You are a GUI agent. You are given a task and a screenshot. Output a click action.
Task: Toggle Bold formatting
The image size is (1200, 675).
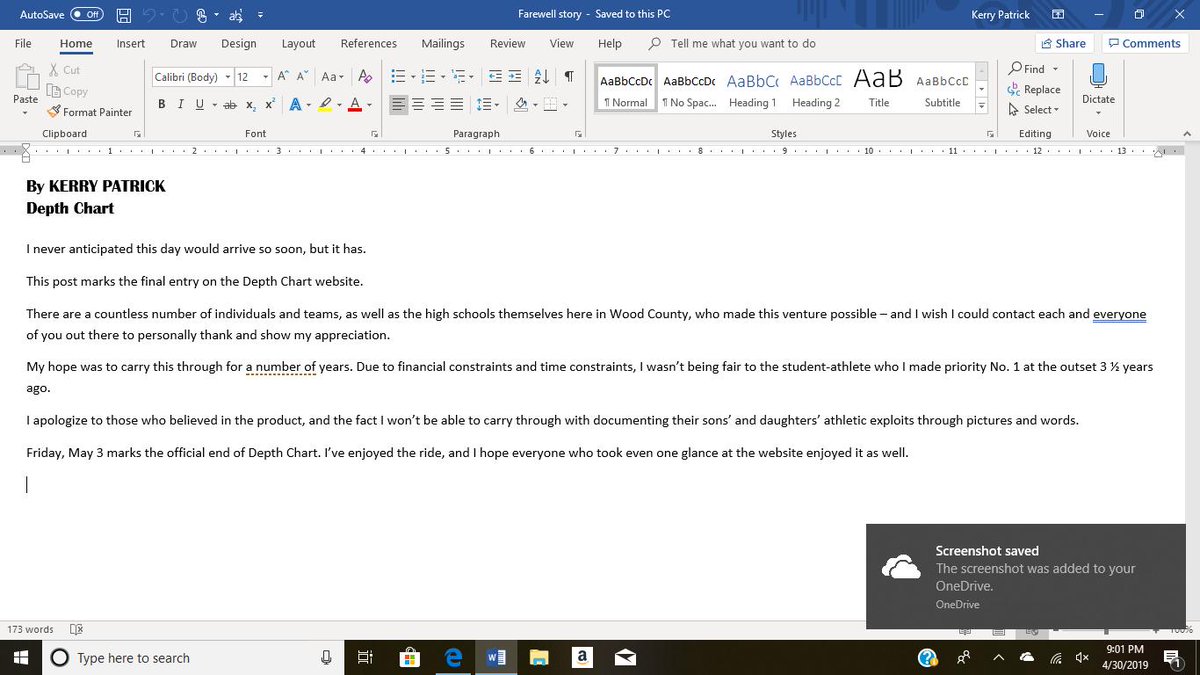(162, 104)
